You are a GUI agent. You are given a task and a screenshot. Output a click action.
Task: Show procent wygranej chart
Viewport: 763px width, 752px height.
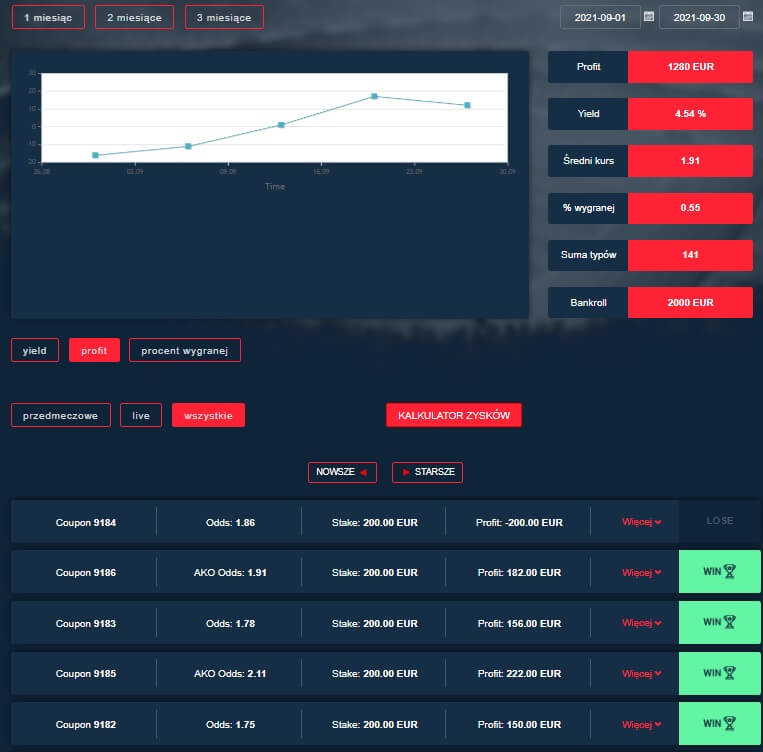(185, 350)
